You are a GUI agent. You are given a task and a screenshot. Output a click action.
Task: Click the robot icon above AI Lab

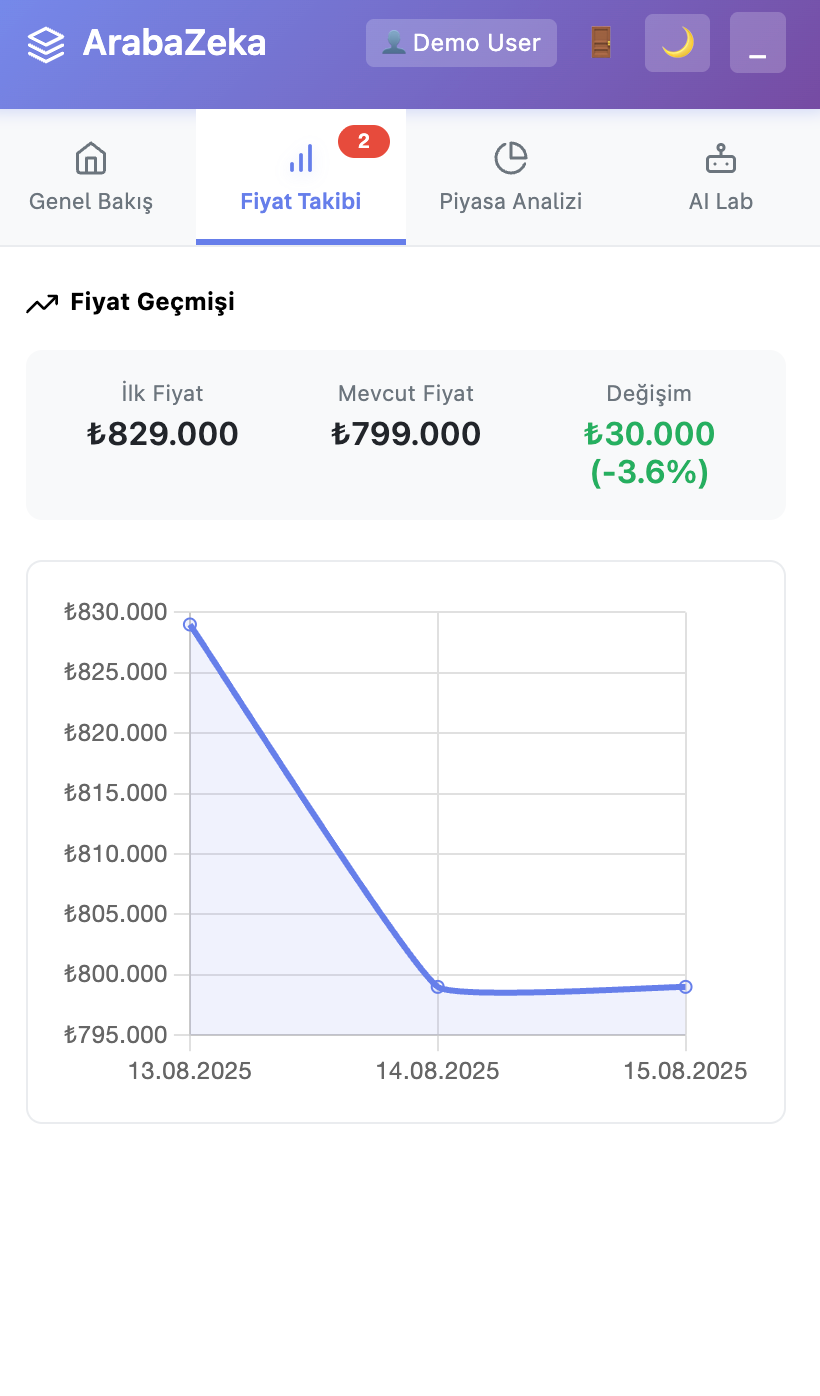tap(720, 158)
